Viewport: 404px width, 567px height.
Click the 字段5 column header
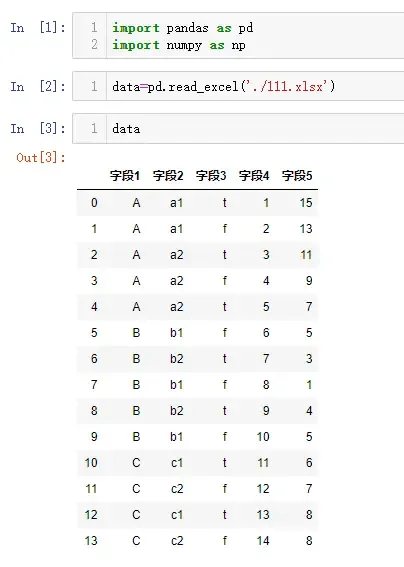pyautogui.click(x=297, y=176)
